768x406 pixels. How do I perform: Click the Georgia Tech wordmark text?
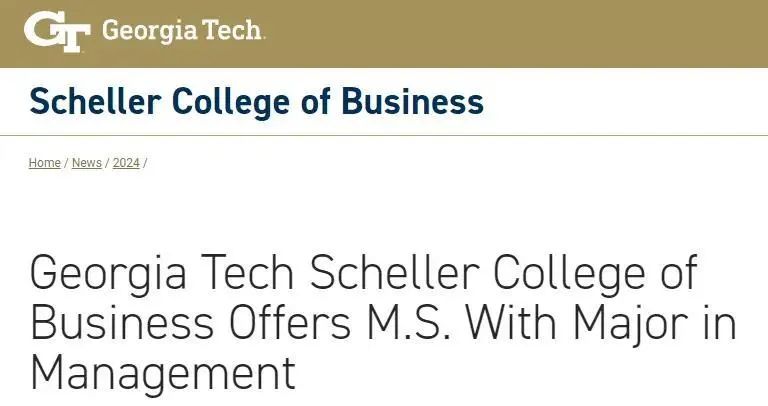(x=182, y=32)
